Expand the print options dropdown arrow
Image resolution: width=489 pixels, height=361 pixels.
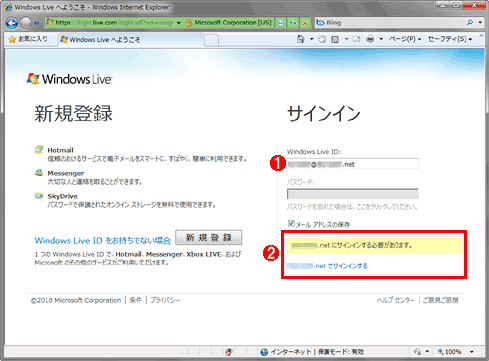[x=381, y=39]
